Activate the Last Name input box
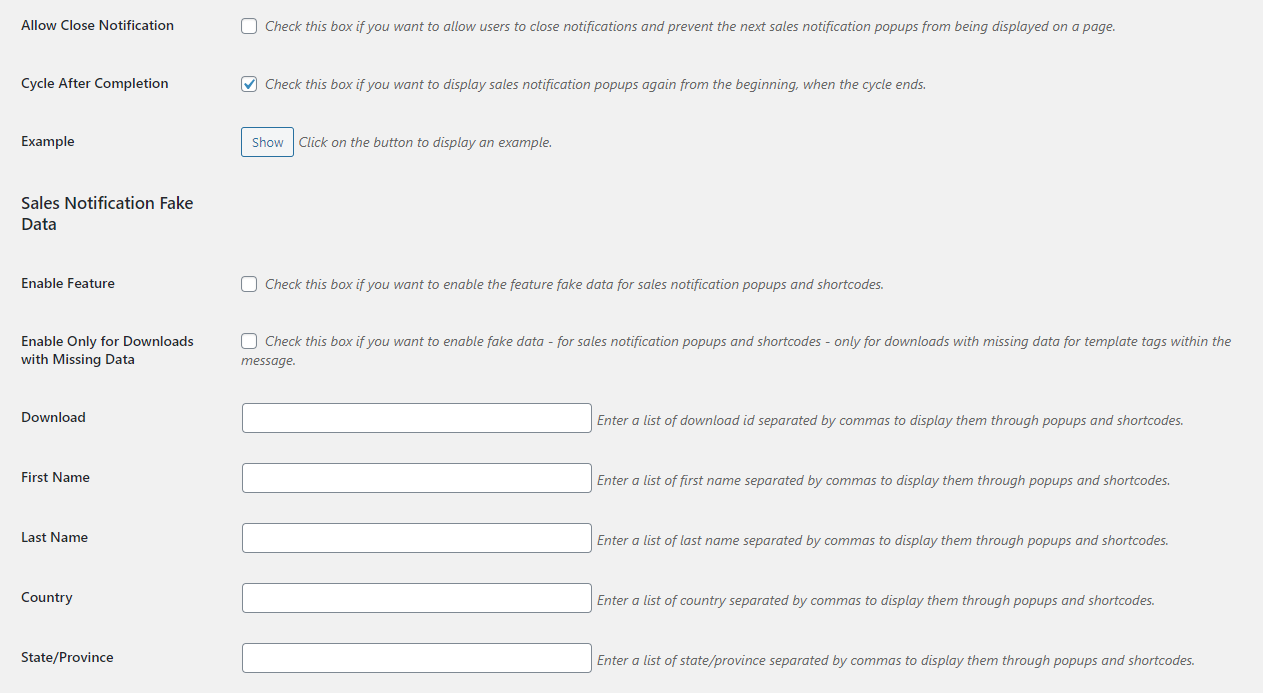Screen dimensions: 1263x693 pyautogui.click(x=417, y=538)
